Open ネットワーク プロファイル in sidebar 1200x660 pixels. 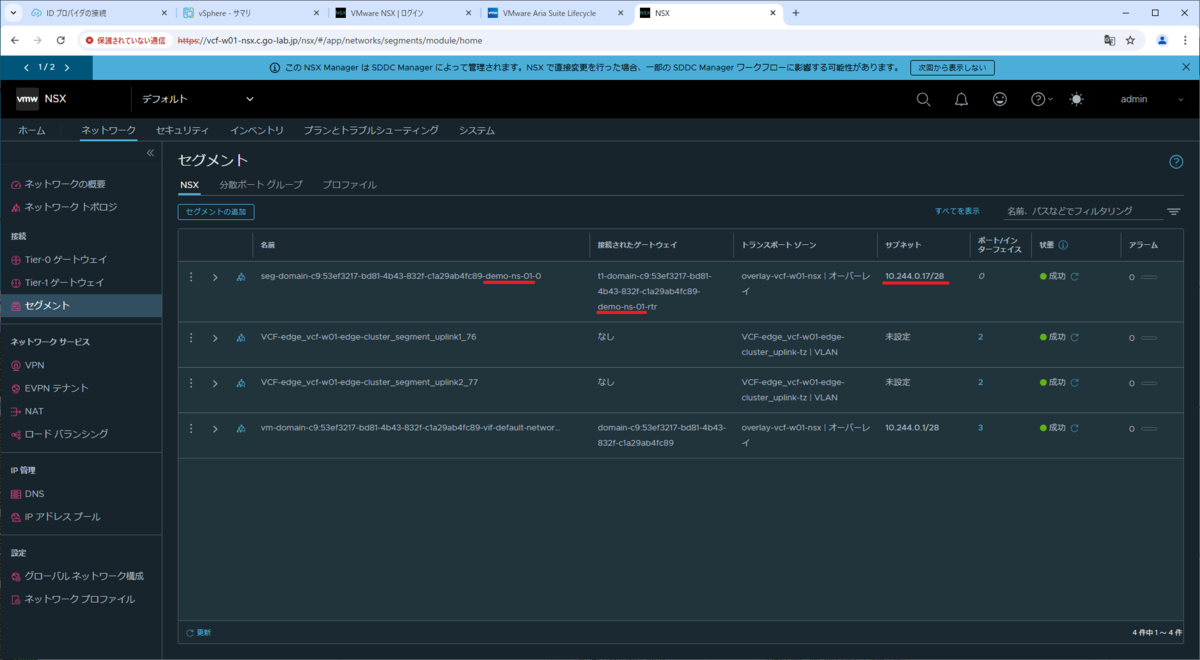pos(81,599)
